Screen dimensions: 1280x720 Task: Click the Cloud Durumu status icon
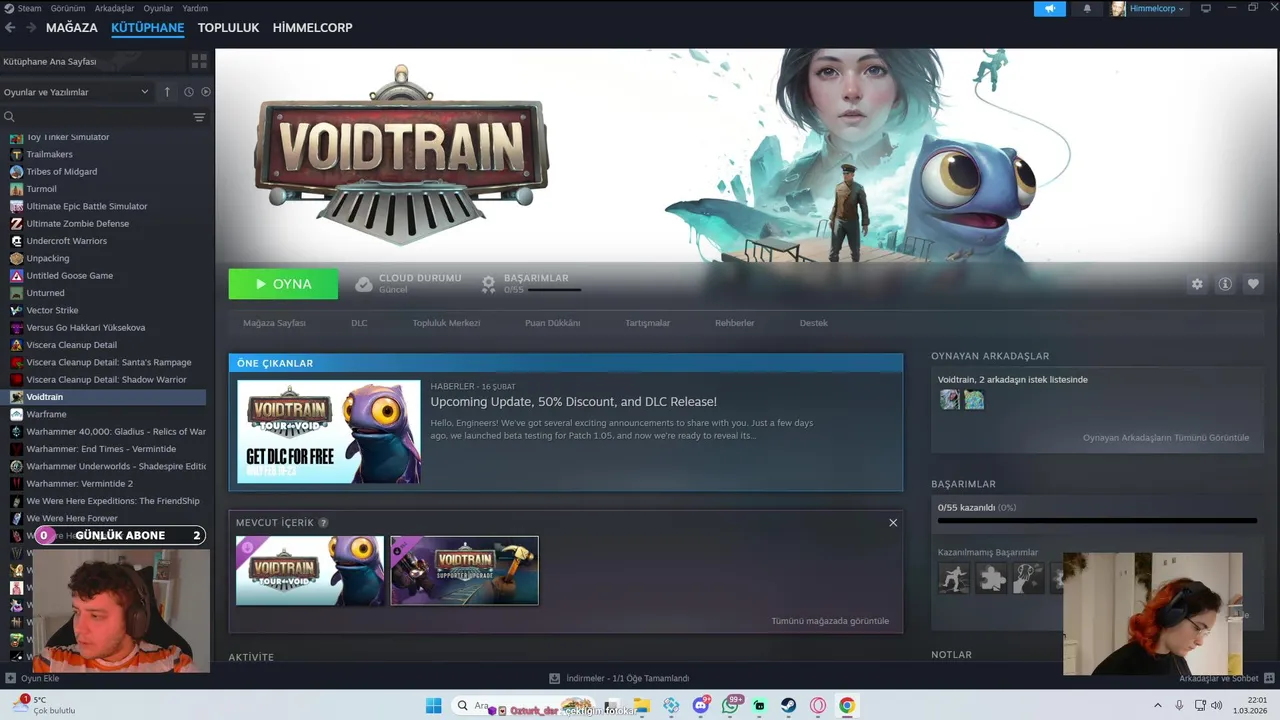pyautogui.click(x=364, y=284)
